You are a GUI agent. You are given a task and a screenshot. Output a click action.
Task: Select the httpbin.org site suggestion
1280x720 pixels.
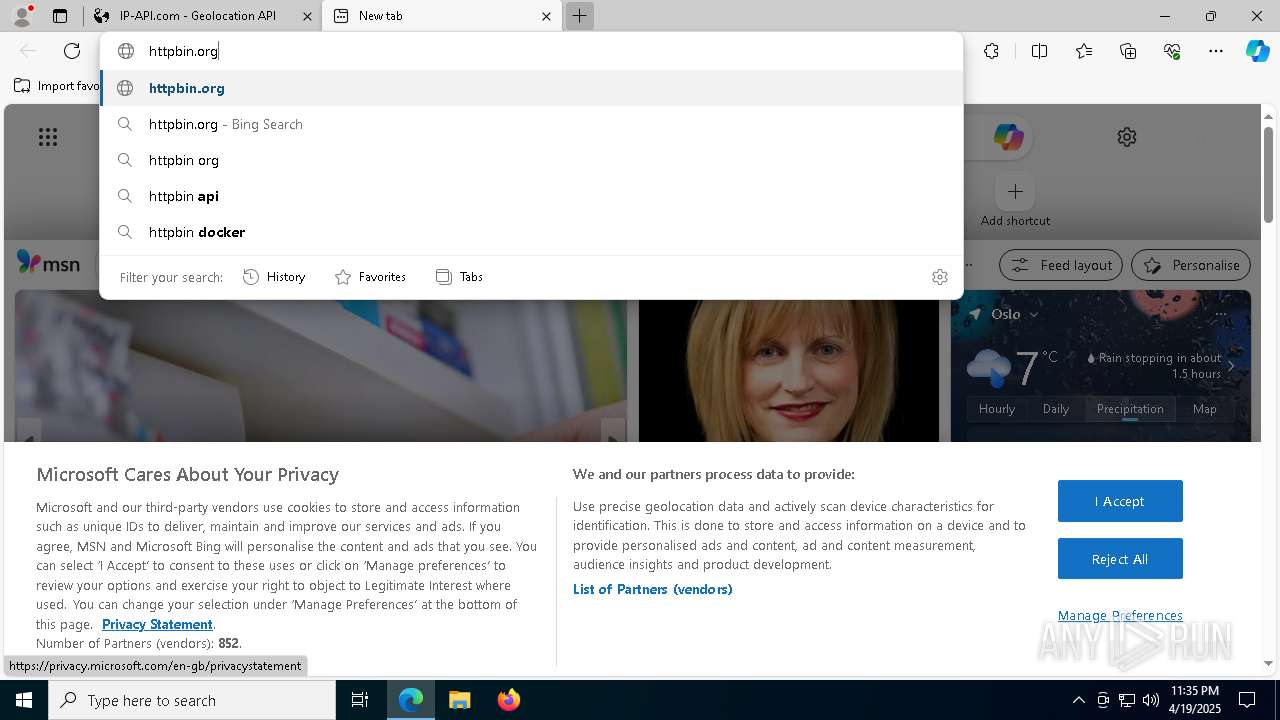(531, 88)
